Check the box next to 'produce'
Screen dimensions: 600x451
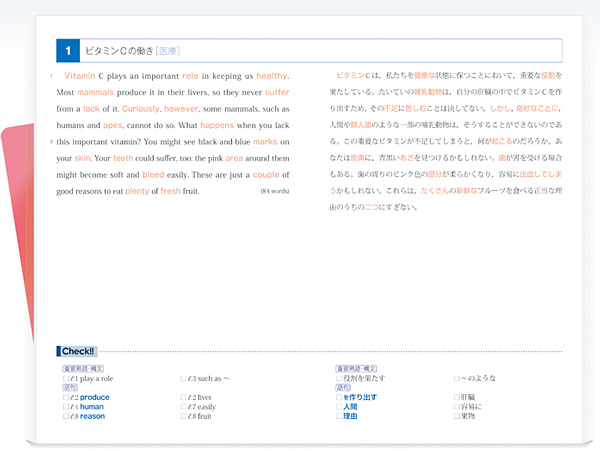[65, 398]
